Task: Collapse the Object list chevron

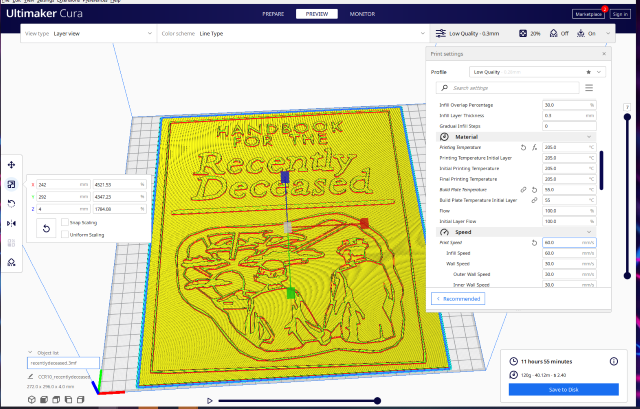Action: 30,352
